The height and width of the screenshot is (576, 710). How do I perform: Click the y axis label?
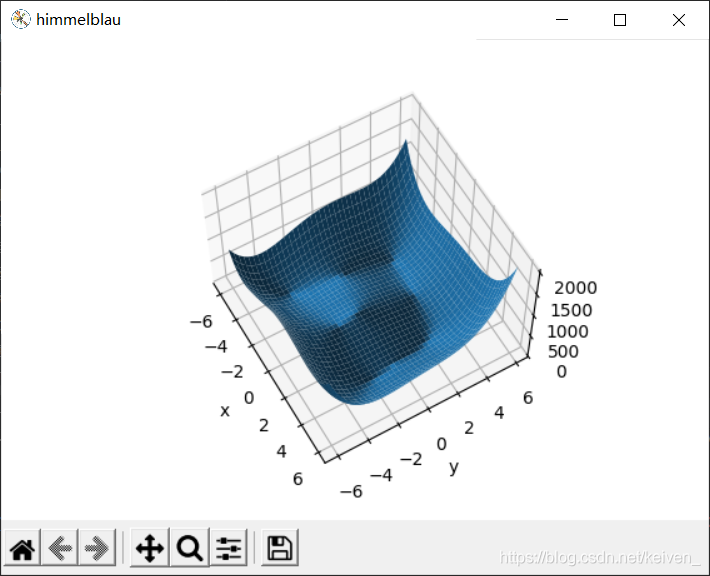454,467
